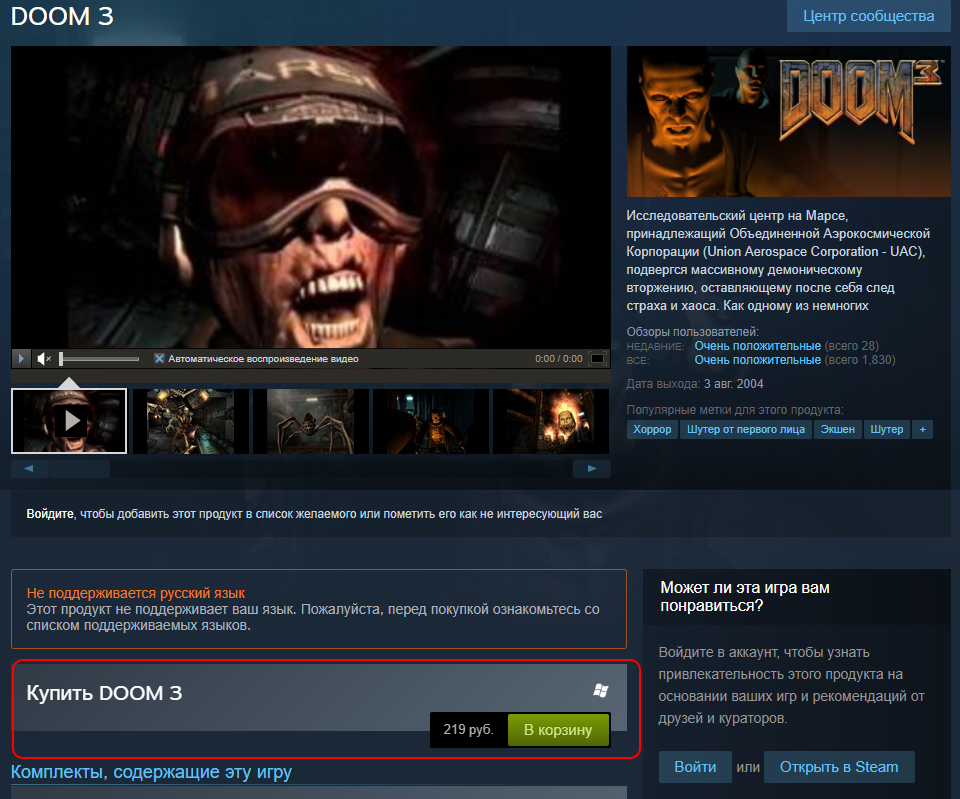The image size is (960, 799).
Task: Open recent reviews Очень положительные link
Action: click(757, 346)
